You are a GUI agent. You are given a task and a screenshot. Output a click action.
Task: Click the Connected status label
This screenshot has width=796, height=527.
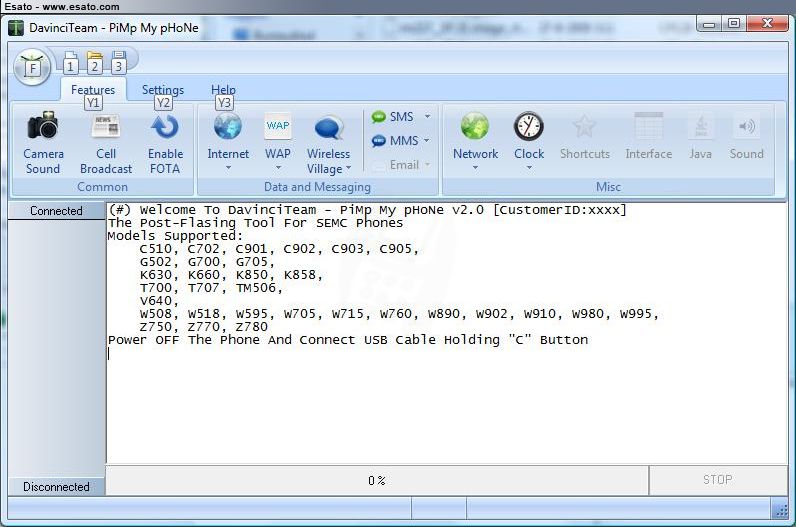click(x=56, y=211)
